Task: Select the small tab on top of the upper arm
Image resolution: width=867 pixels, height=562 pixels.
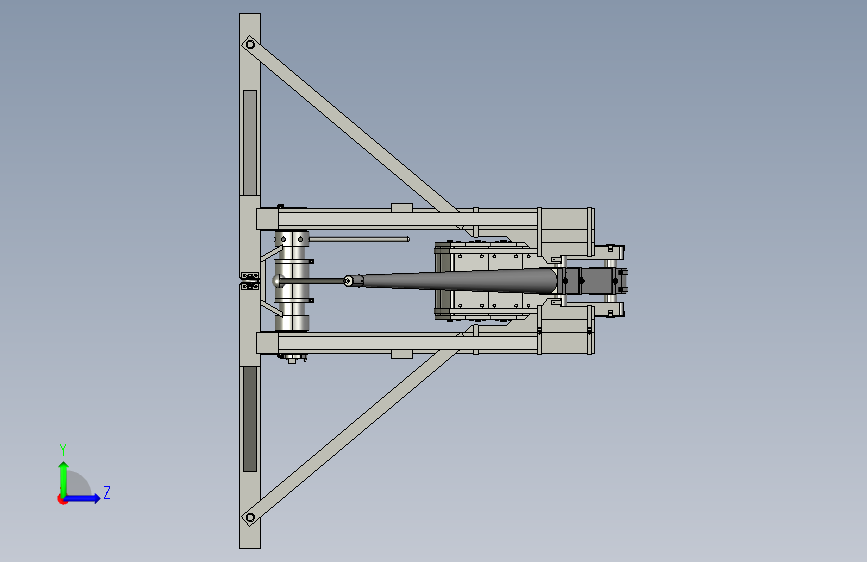Action: click(402, 207)
